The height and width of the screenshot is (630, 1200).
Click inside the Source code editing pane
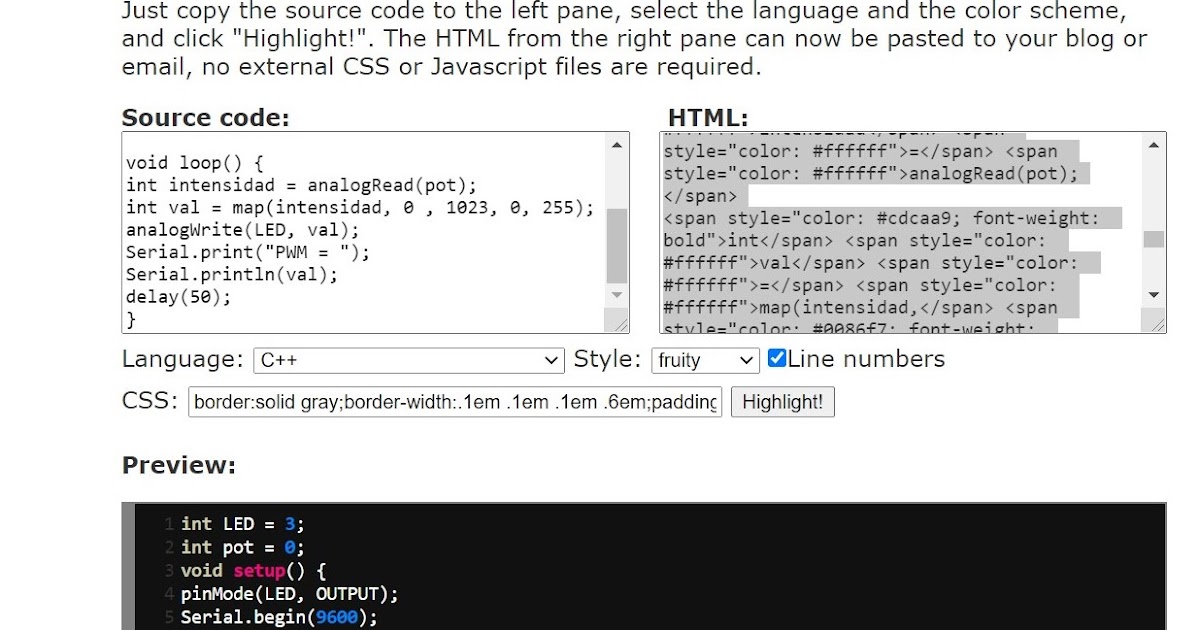pos(360,230)
